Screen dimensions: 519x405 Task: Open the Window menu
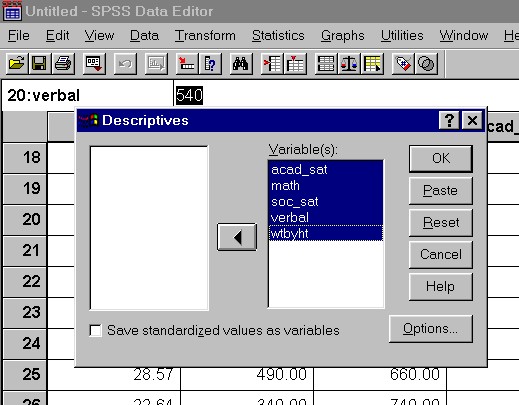click(464, 35)
